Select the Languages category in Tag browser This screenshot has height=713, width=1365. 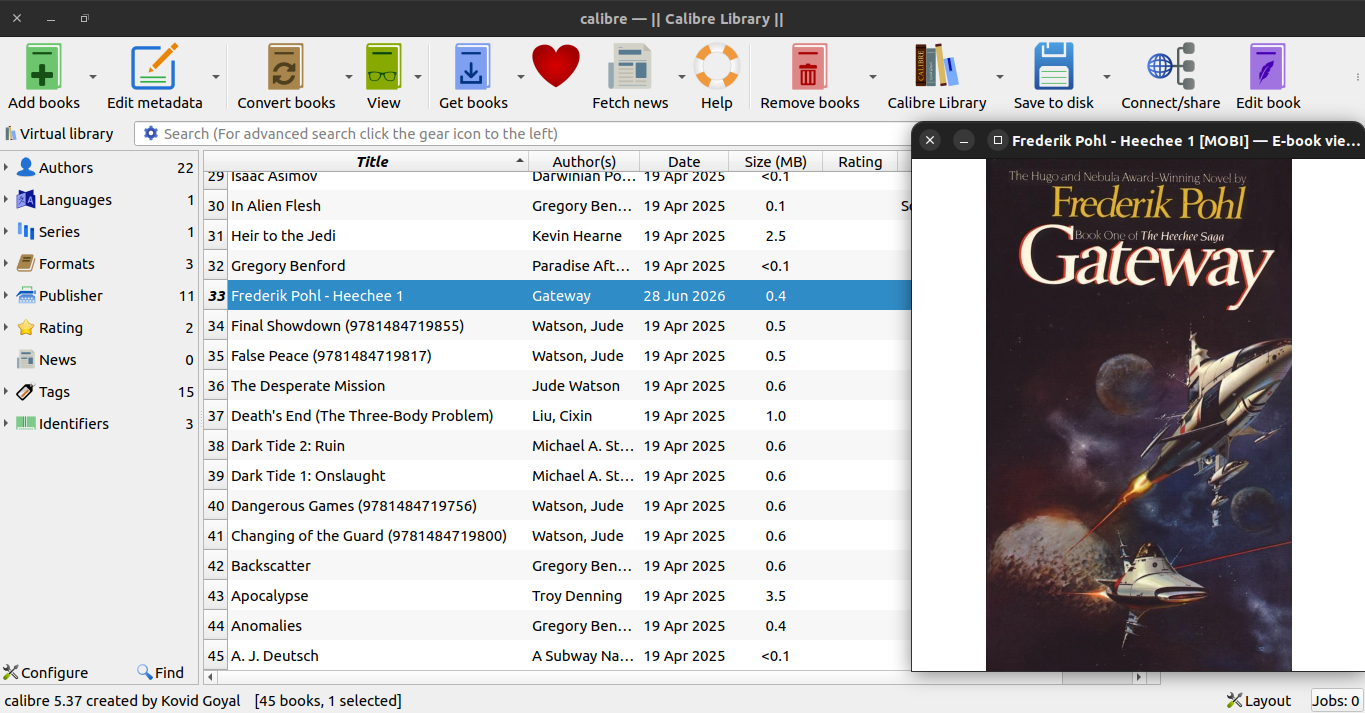(75, 200)
